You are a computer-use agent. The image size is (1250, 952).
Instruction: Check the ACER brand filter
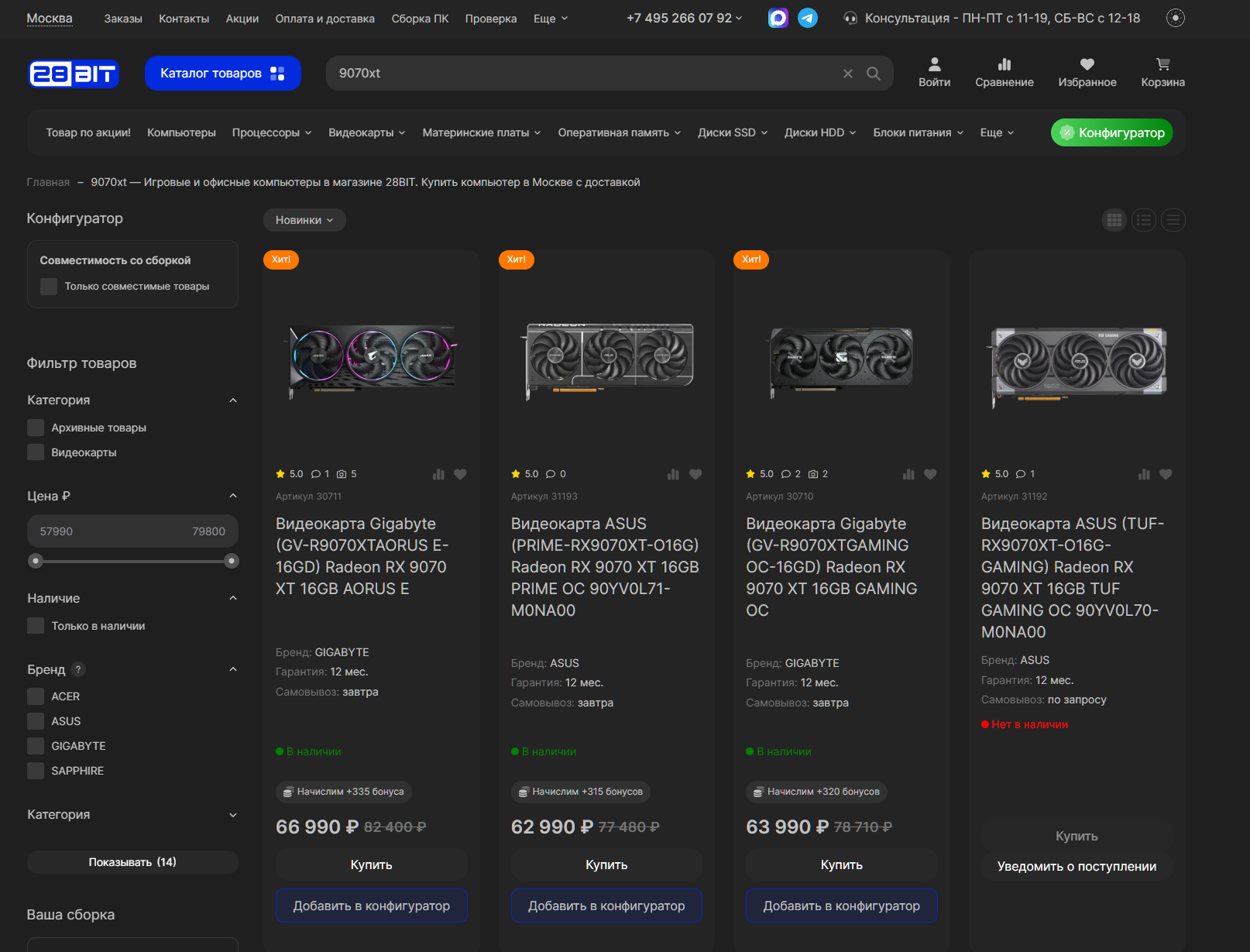point(36,696)
